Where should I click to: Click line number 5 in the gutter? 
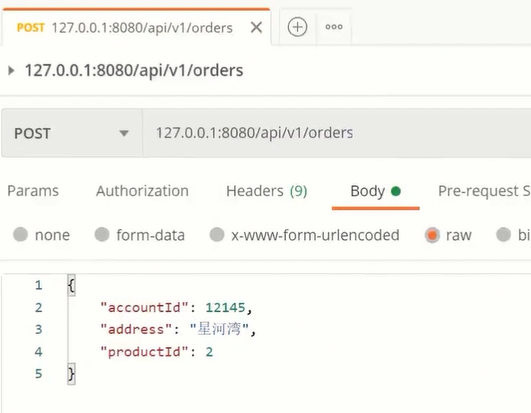pos(39,374)
